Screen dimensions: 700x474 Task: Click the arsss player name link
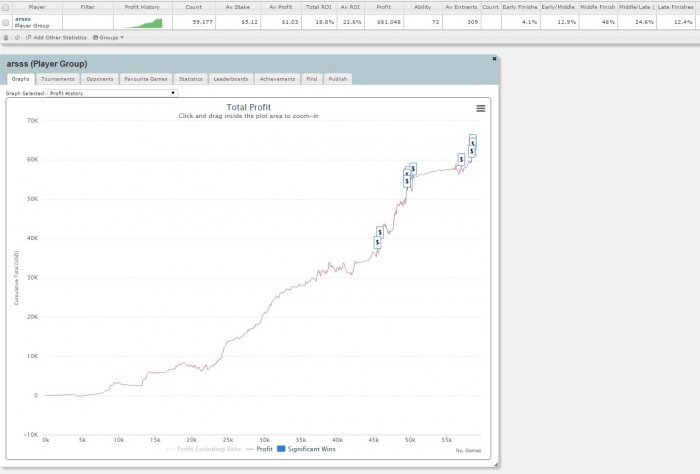coord(22,18)
